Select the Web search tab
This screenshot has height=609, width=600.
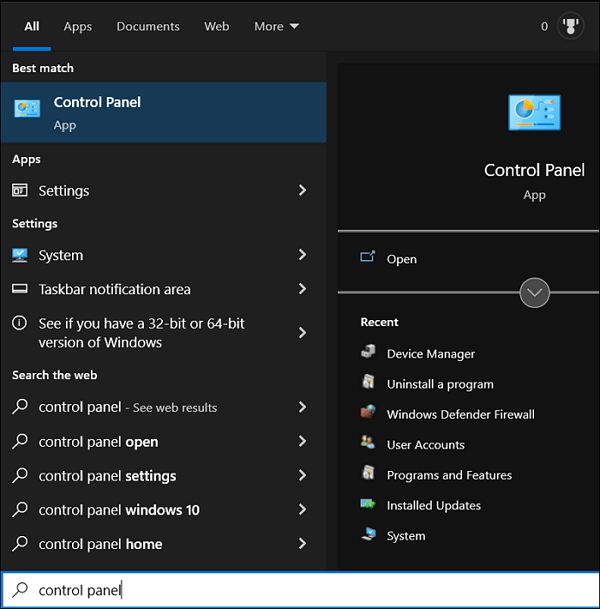tap(217, 27)
